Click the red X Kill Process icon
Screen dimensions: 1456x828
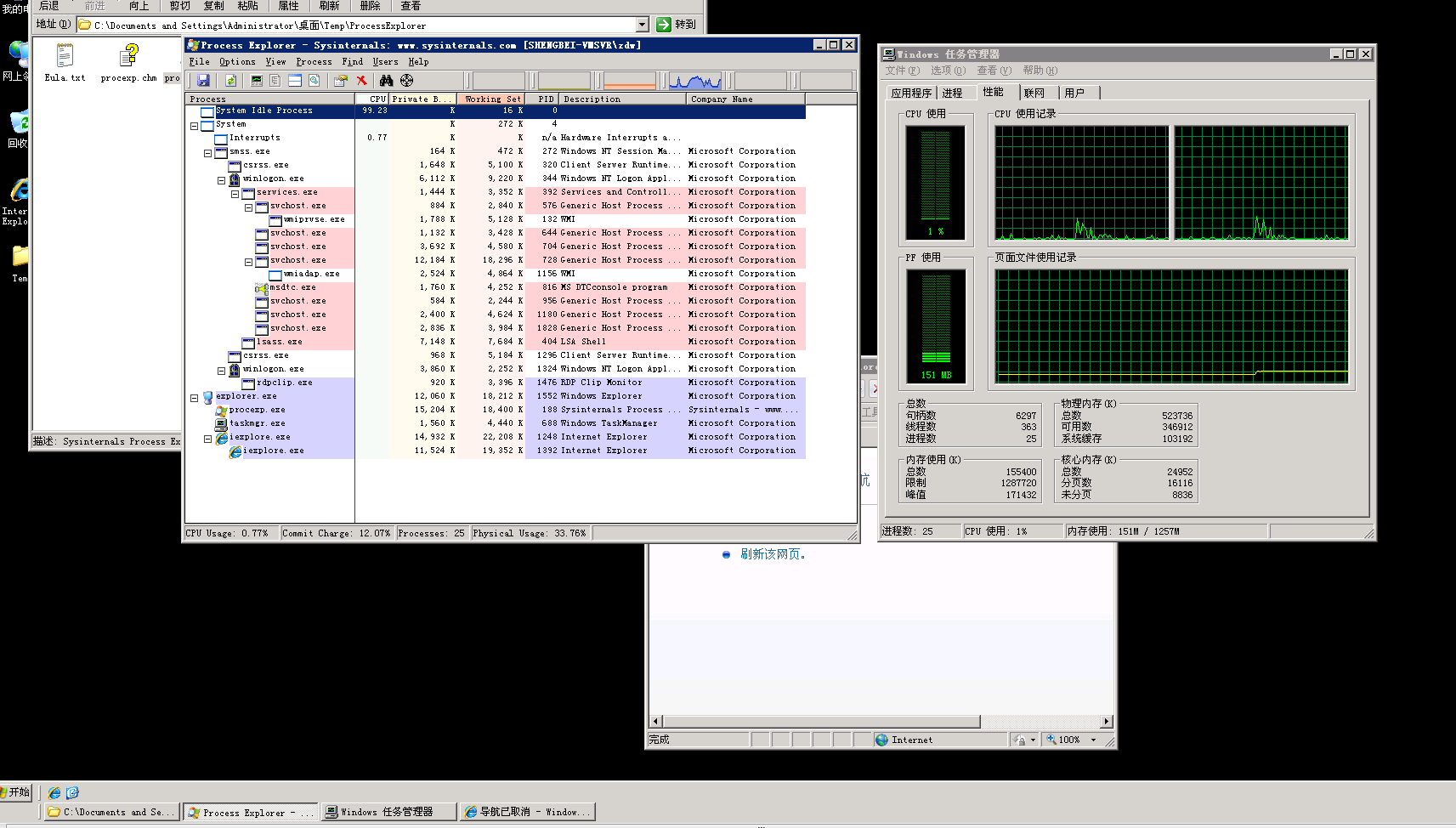[x=361, y=81]
